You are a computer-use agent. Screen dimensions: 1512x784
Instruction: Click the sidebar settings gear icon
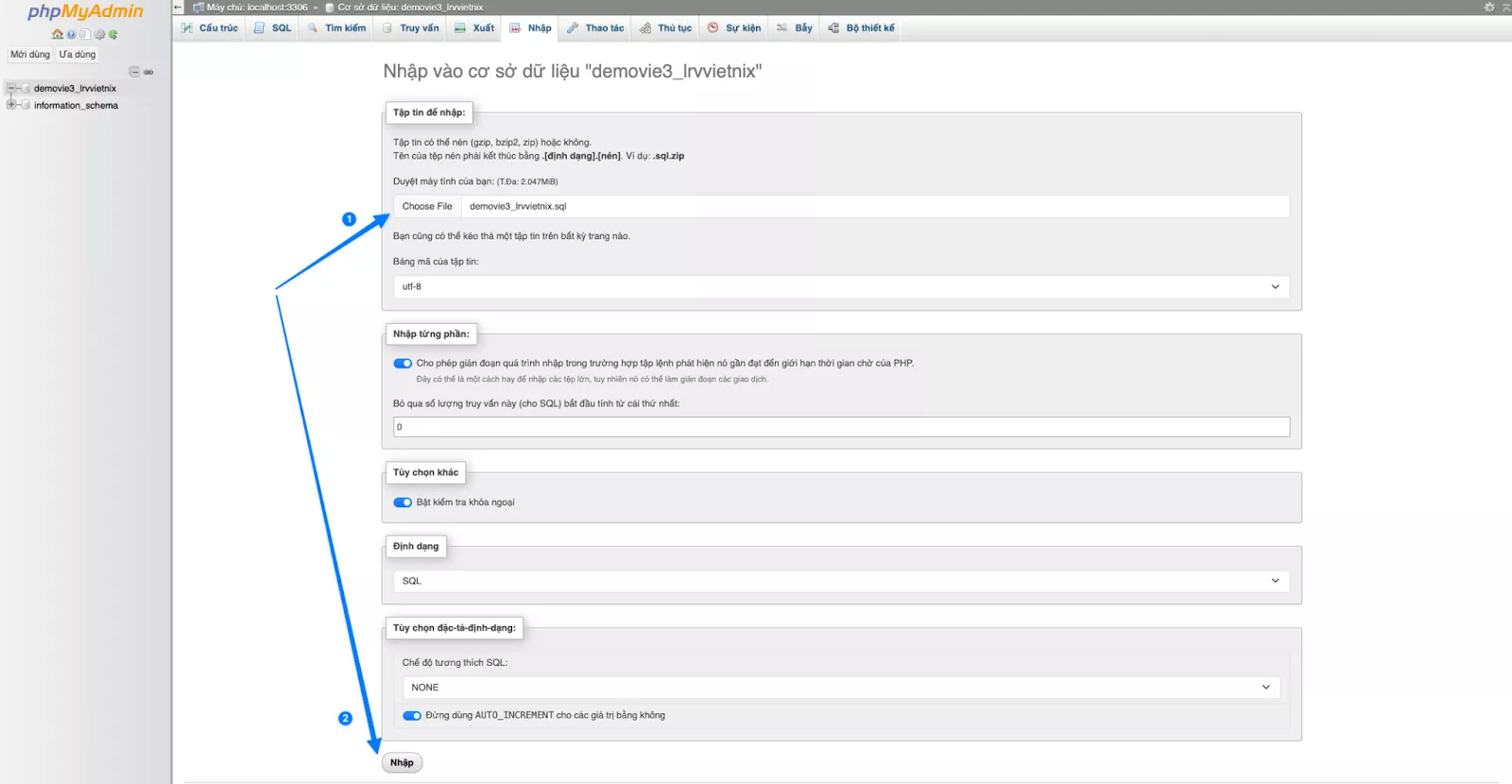pos(99,35)
